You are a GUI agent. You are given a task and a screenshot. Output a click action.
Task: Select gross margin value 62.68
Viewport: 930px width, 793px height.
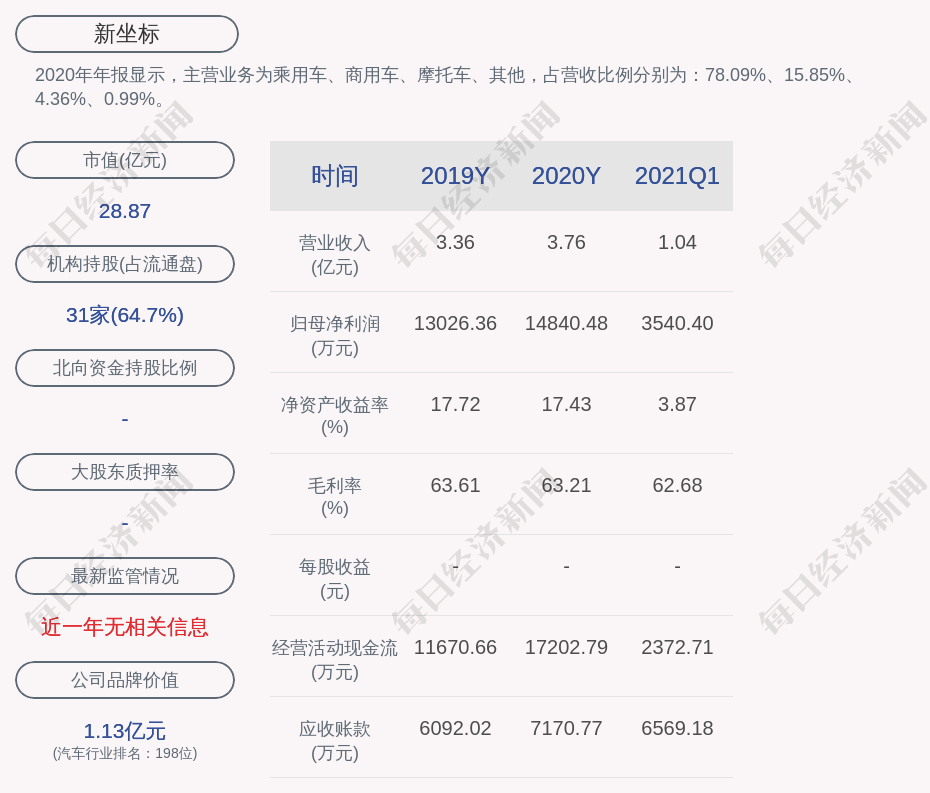[x=677, y=485]
